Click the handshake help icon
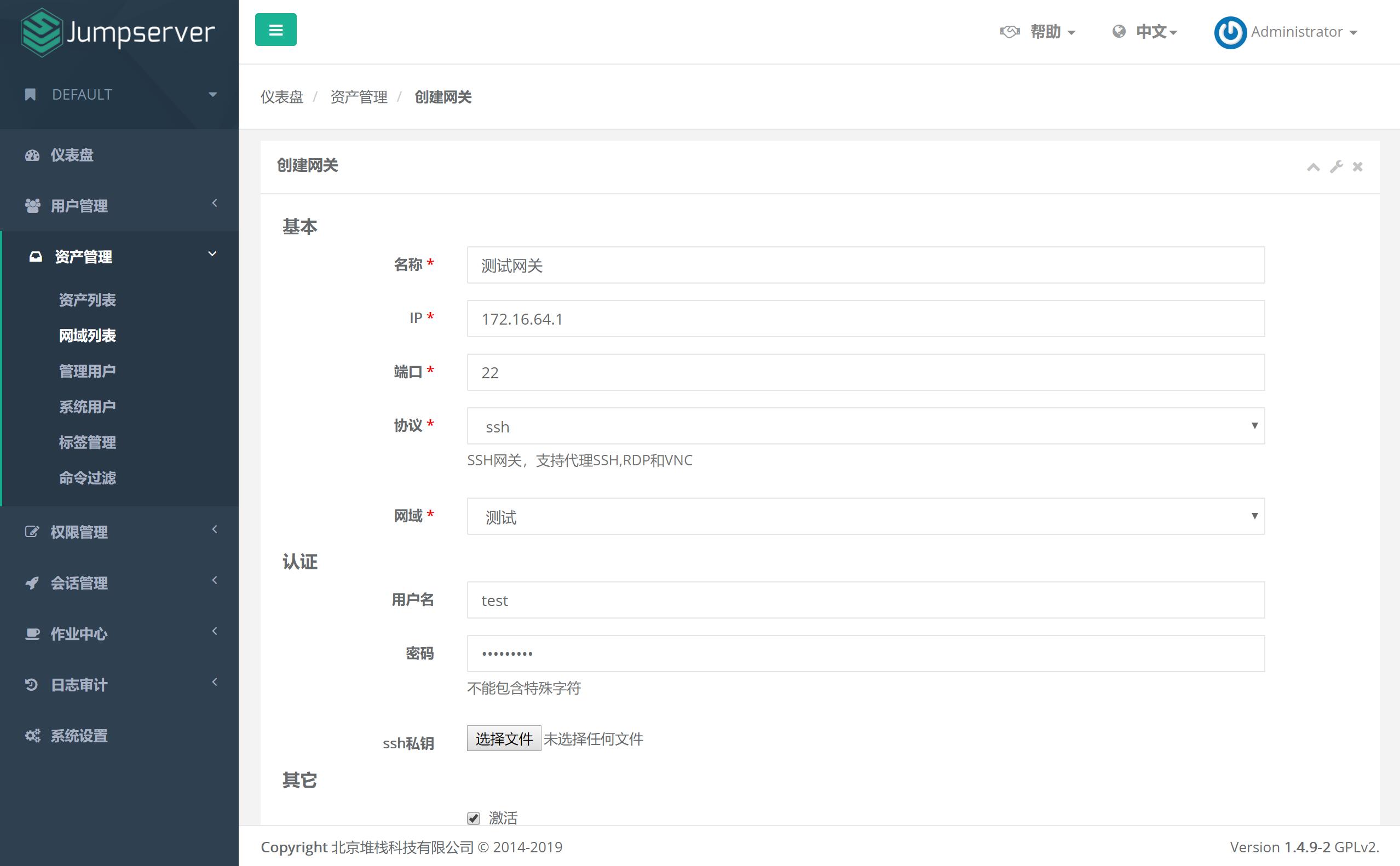 1009,32
